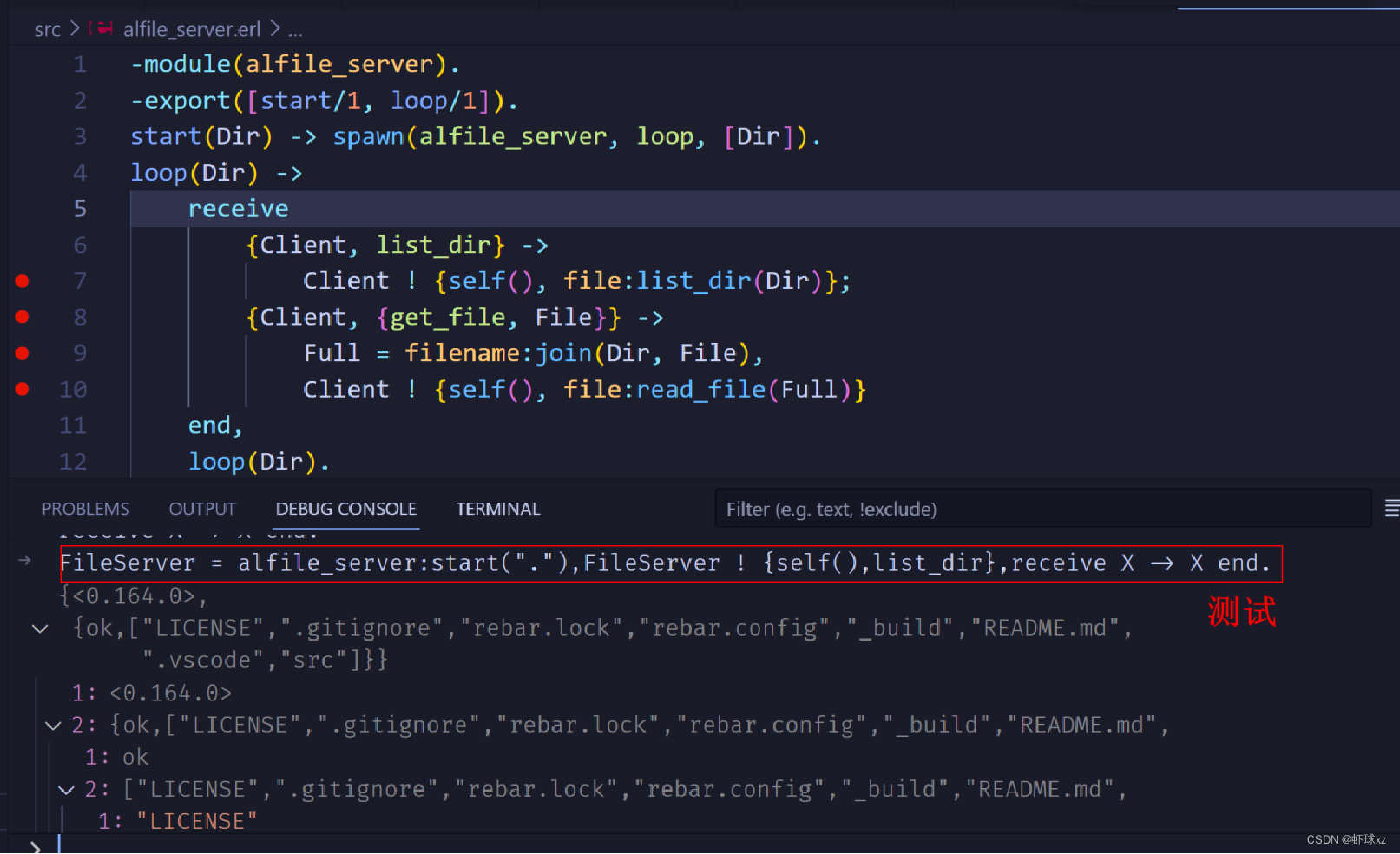This screenshot has height=854, width=1400.
Task: Click 'file:read_file(Full)' on line 10
Action: click(708, 390)
